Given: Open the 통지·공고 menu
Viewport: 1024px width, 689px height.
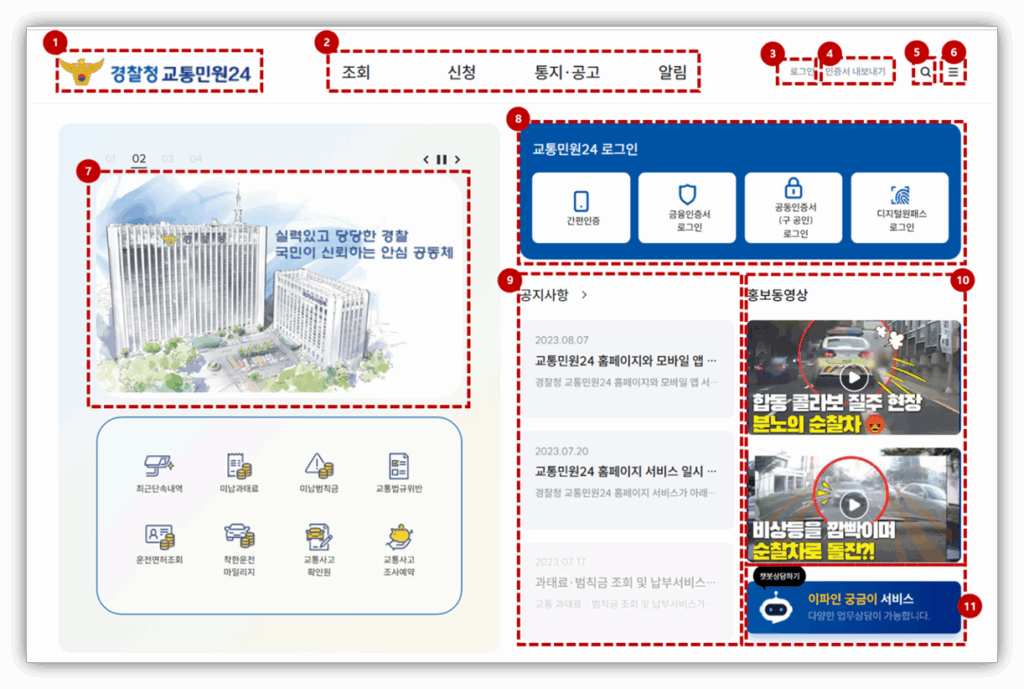Looking at the screenshot, I should tap(567, 72).
